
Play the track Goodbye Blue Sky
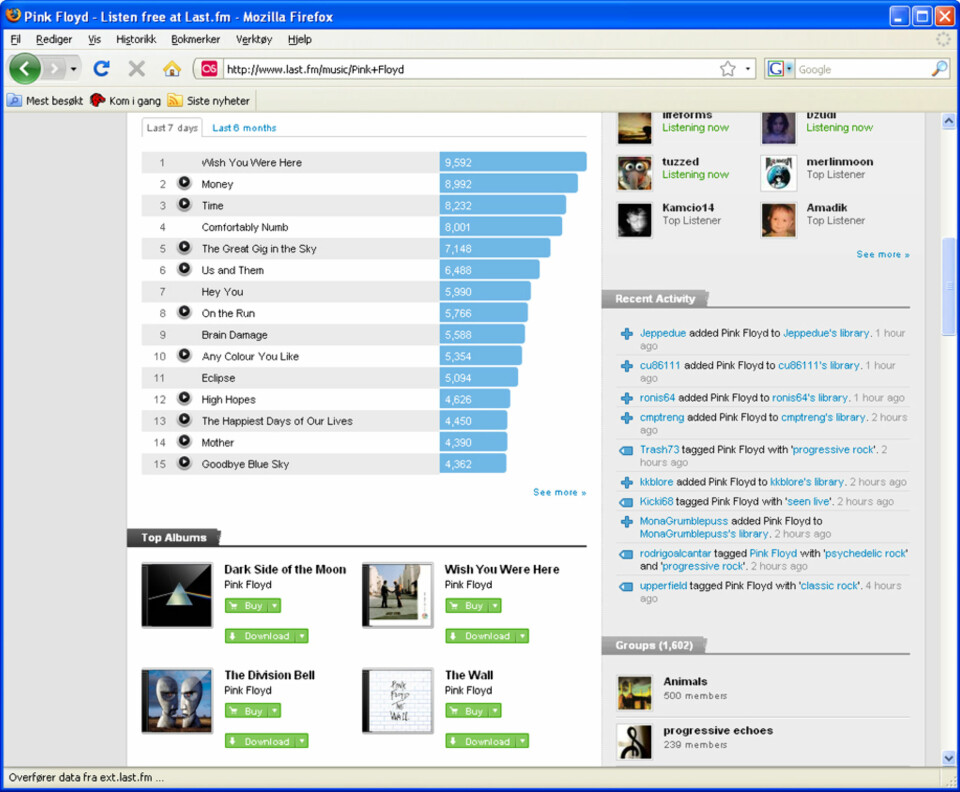pyautogui.click(x=184, y=463)
